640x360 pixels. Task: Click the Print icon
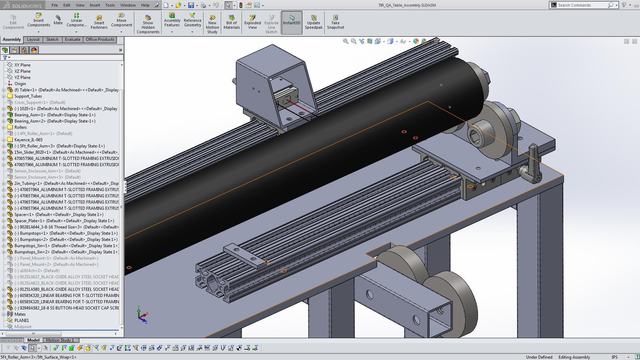(x=203, y=5)
